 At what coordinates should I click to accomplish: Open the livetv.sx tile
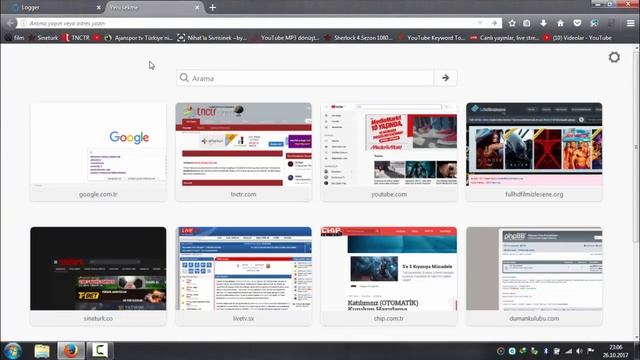coord(244,276)
